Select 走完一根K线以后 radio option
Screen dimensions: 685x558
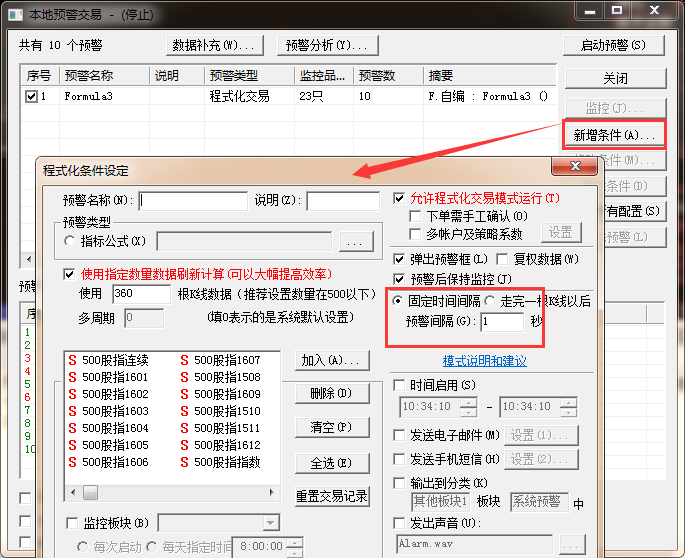tap(491, 301)
